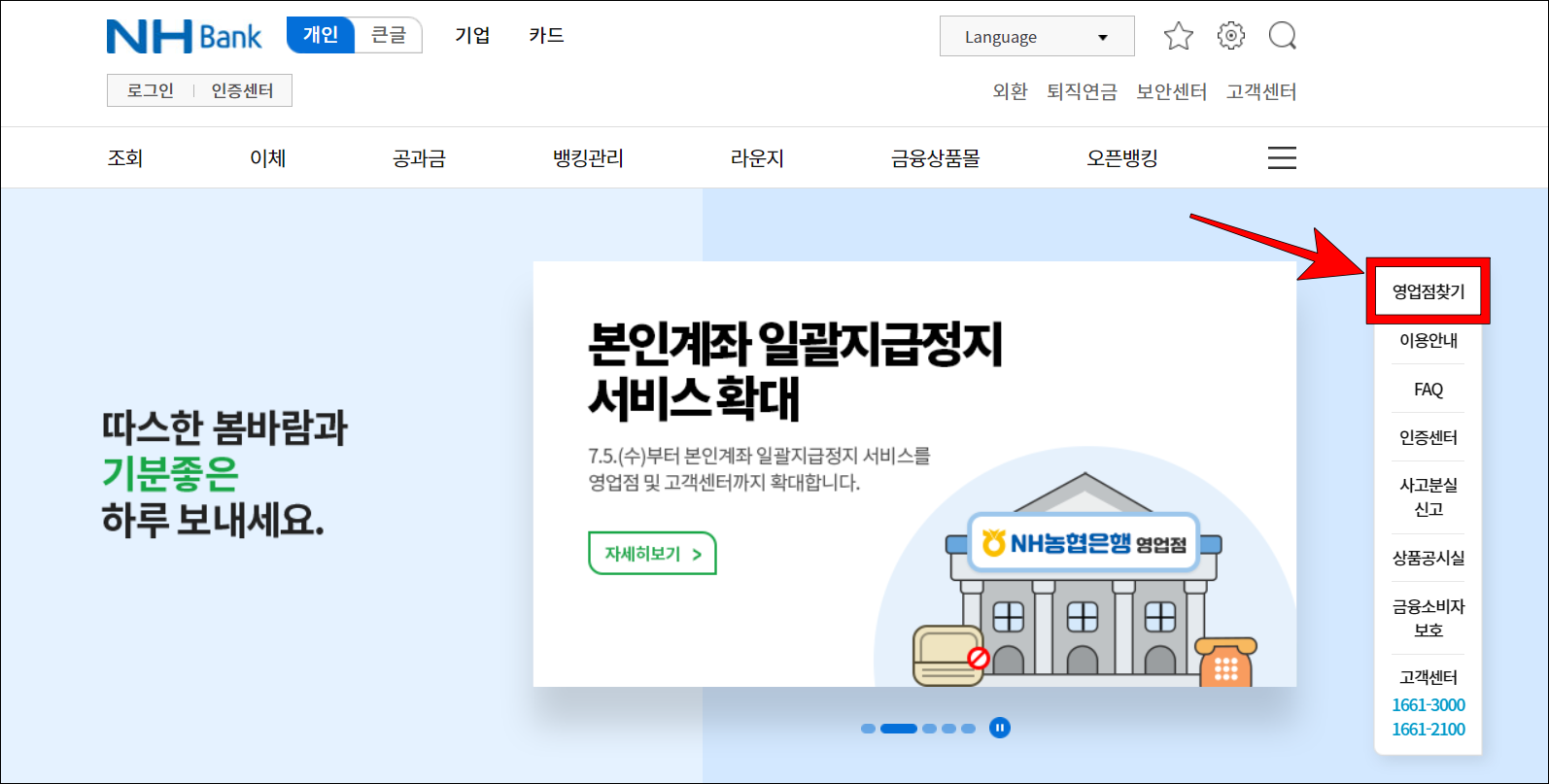Open favorites star icon
The image size is (1549, 784).
(x=1178, y=36)
